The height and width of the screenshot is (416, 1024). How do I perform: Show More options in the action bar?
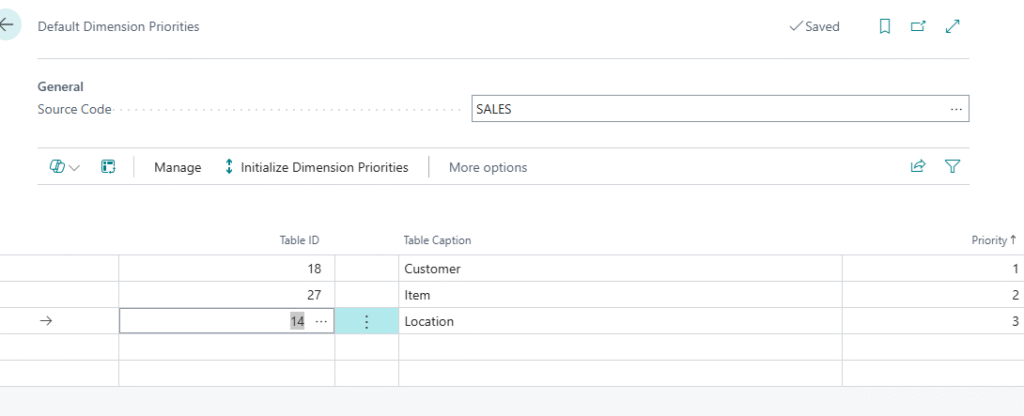click(487, 167)
